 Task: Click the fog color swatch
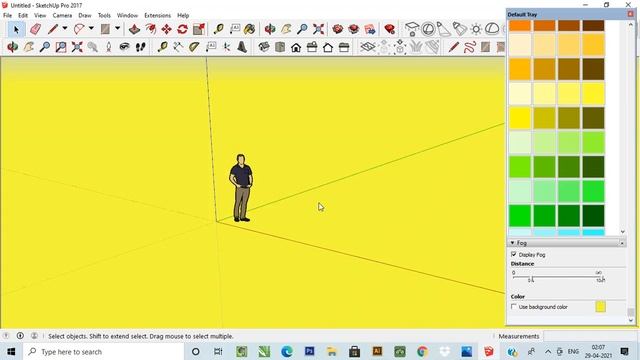(x=600, y=307)
